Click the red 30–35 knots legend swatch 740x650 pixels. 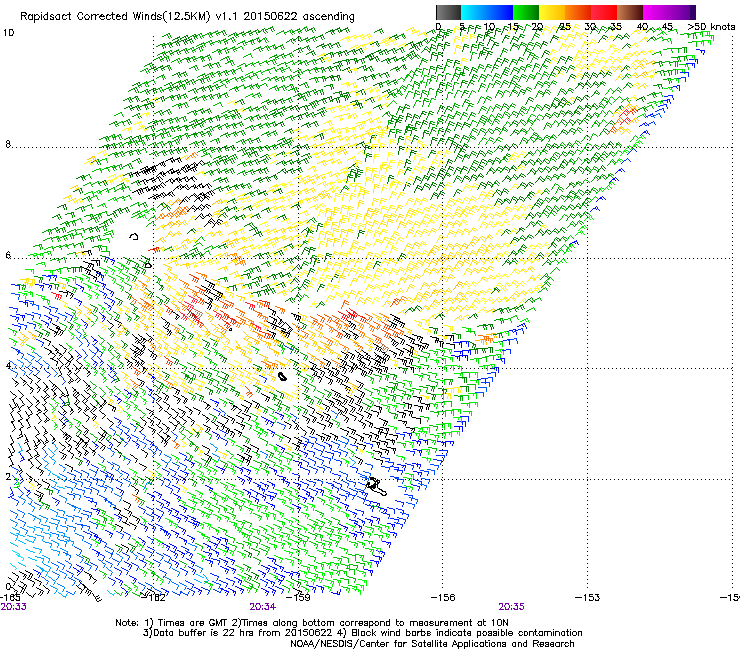pyautogui.click(x=604, y=12)
